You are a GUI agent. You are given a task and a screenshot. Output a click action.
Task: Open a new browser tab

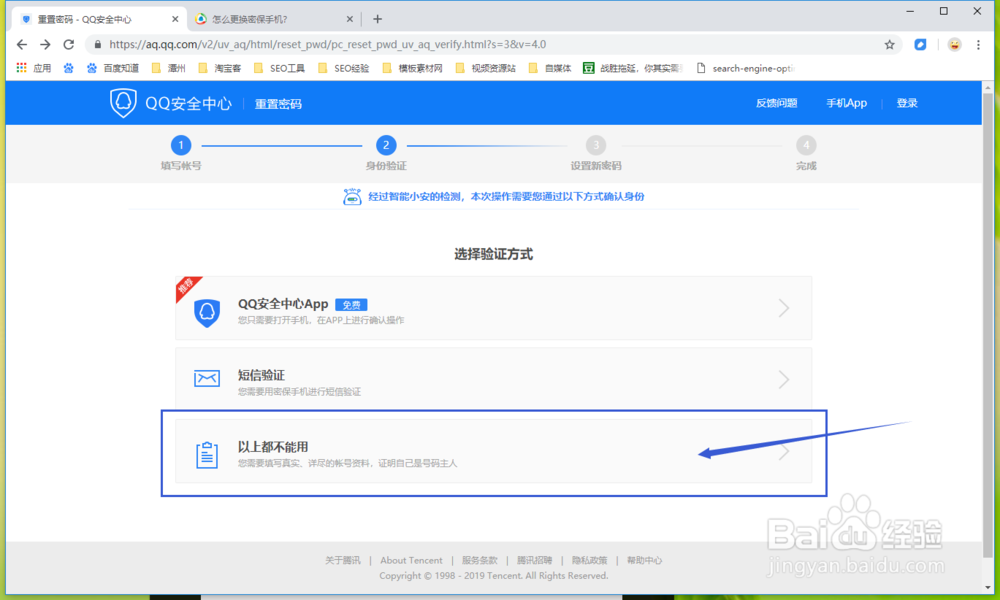[x=378, y=19]
